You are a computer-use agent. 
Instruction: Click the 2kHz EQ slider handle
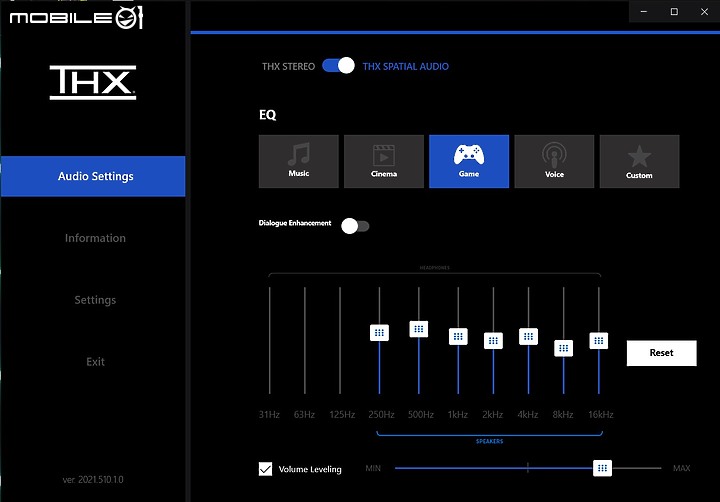[x=493, y=340]
